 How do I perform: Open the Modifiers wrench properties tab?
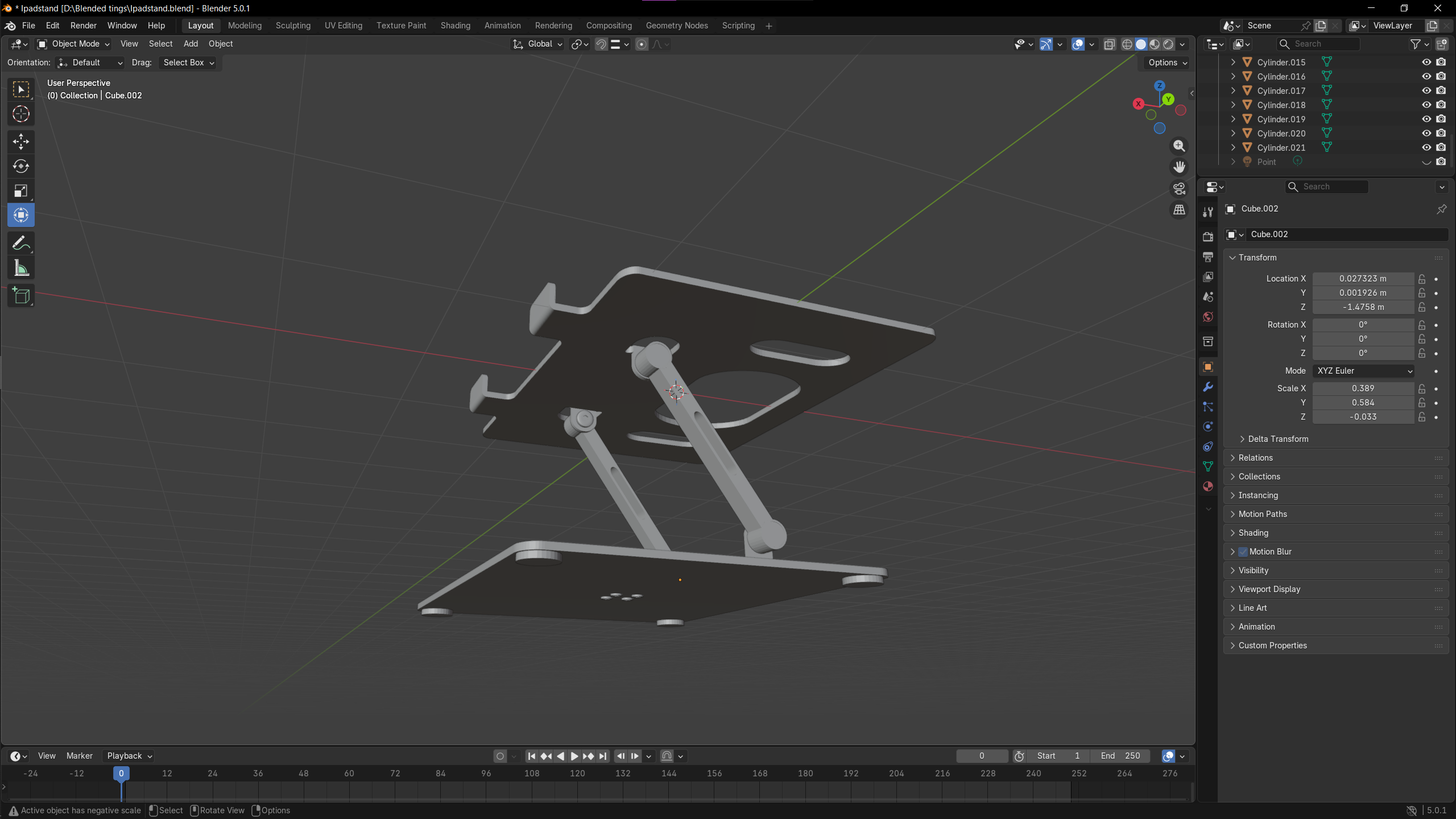coord(1208,387)
